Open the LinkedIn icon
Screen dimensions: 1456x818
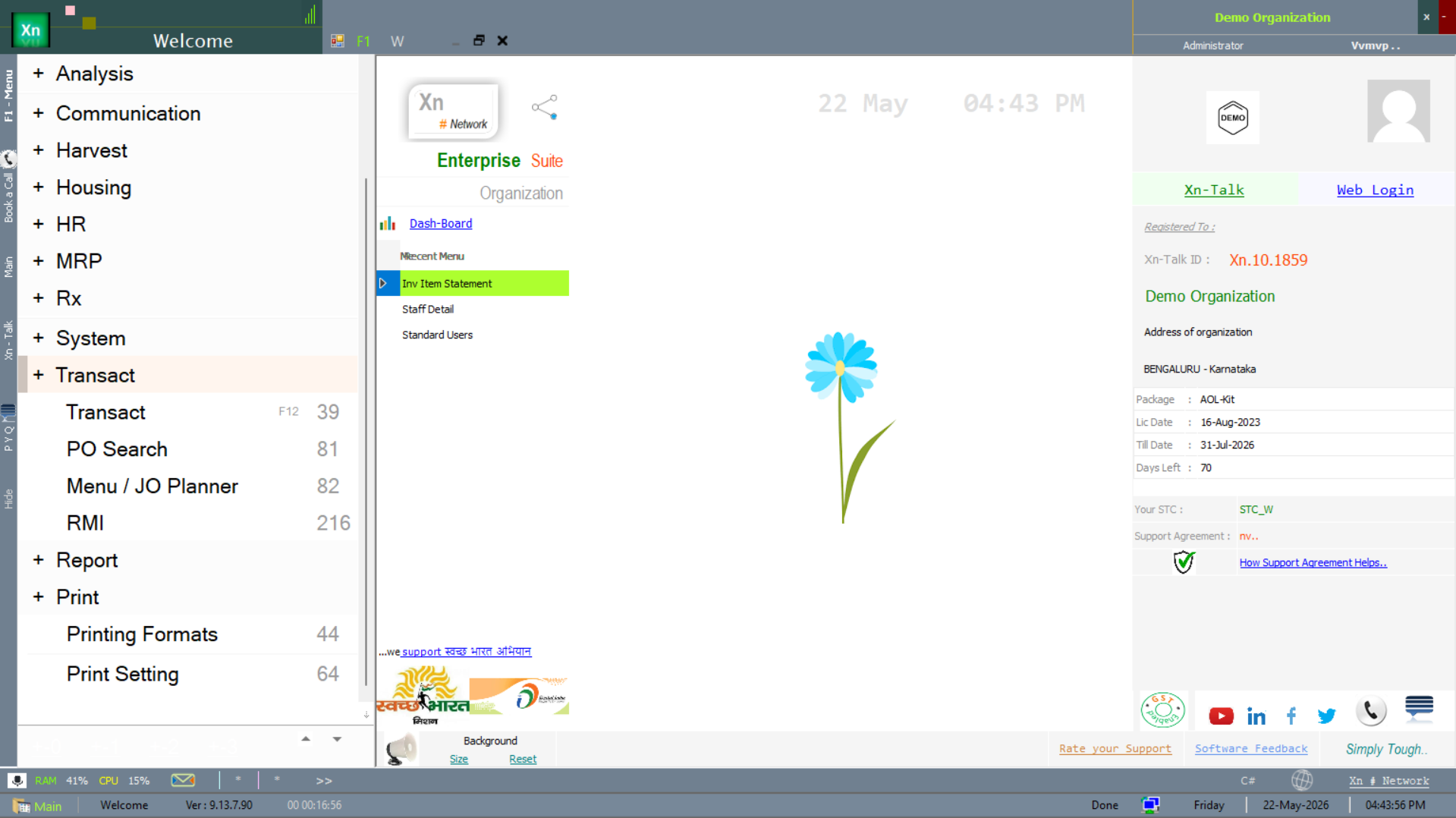1256,716
